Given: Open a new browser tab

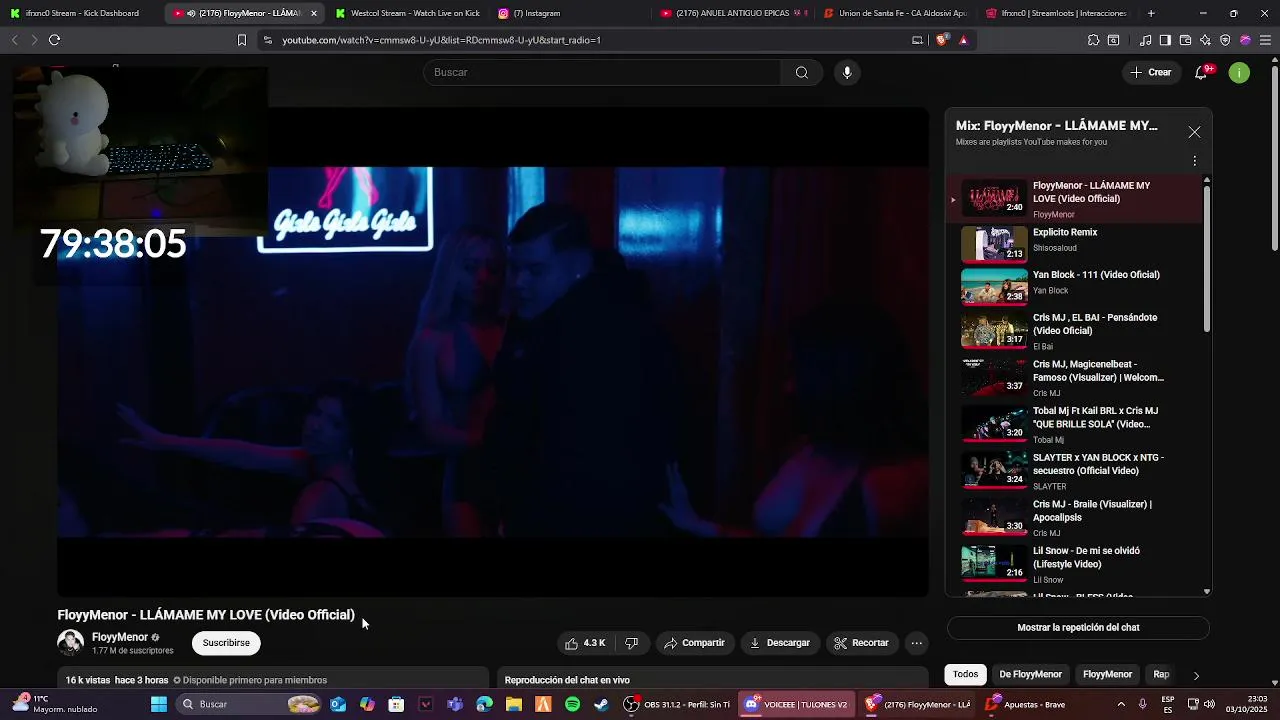Looking at the screenshot, I should point(1151,13).
